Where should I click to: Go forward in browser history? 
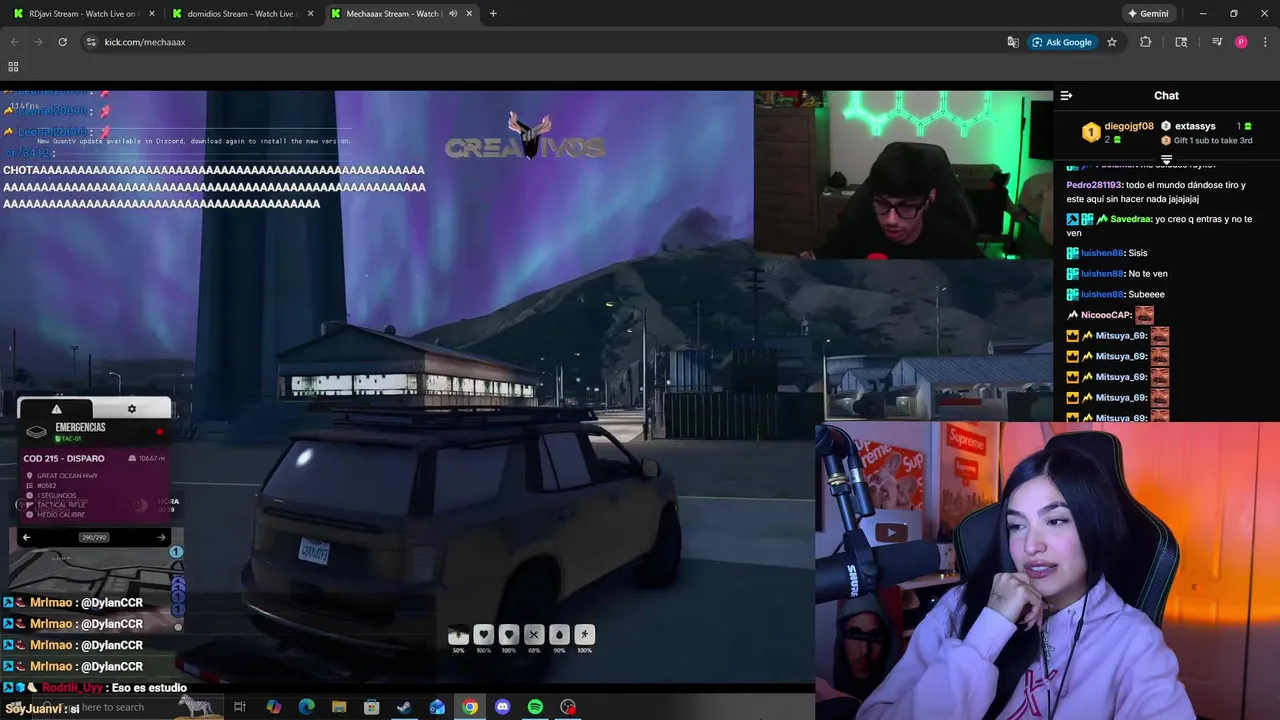click(x=38, y=42)
